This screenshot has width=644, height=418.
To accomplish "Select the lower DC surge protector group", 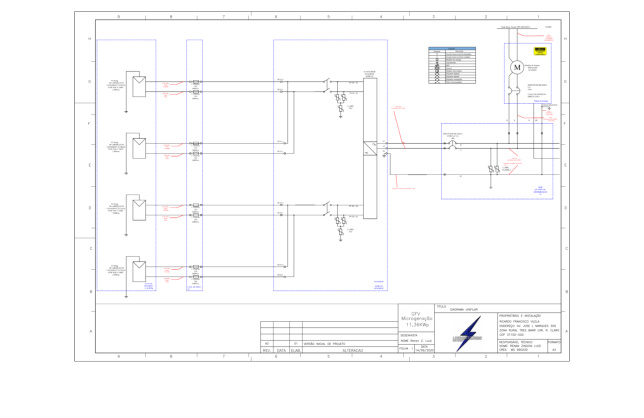I will (340, 226).
